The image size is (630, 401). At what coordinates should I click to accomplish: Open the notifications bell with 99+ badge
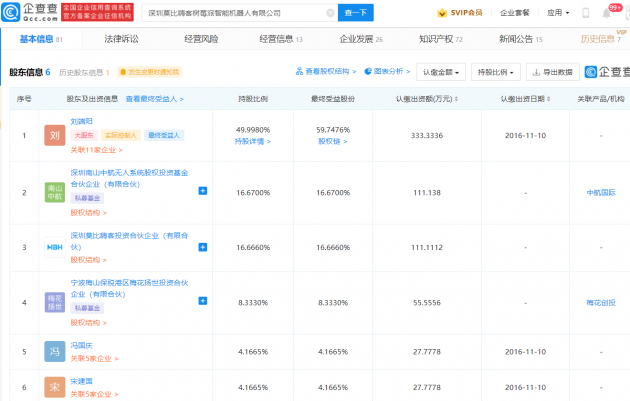point(605,14)
